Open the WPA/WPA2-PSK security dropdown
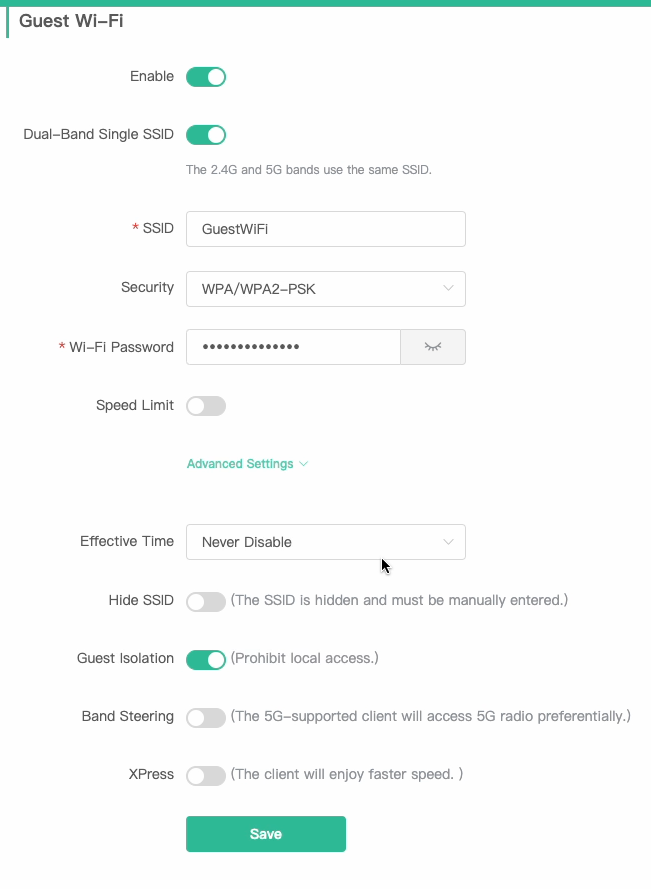The height and width of the screenshot is (889, 651). 326,289
